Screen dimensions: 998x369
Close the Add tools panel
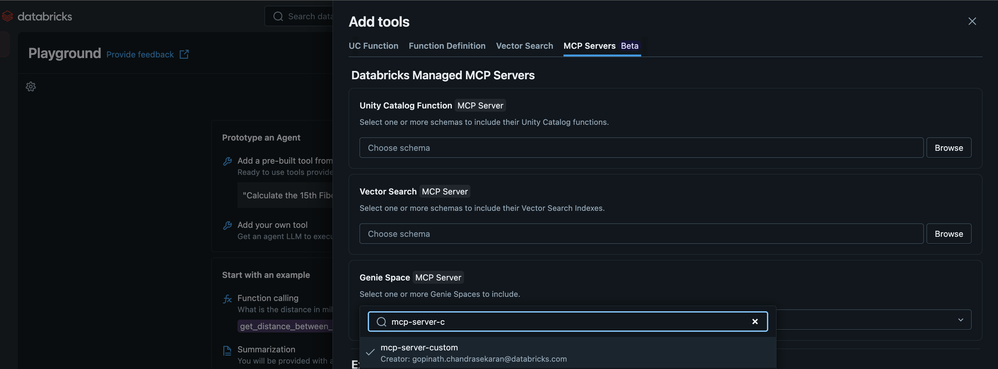[972, 22]
